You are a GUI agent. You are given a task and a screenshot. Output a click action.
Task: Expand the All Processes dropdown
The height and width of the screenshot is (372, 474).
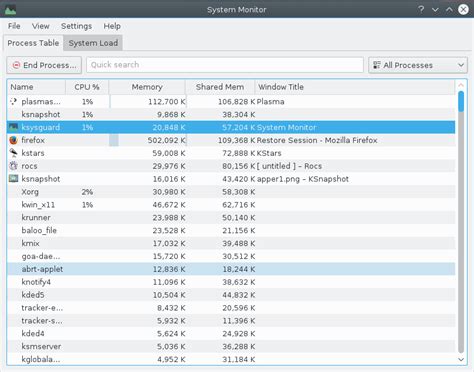pos(418,65)
